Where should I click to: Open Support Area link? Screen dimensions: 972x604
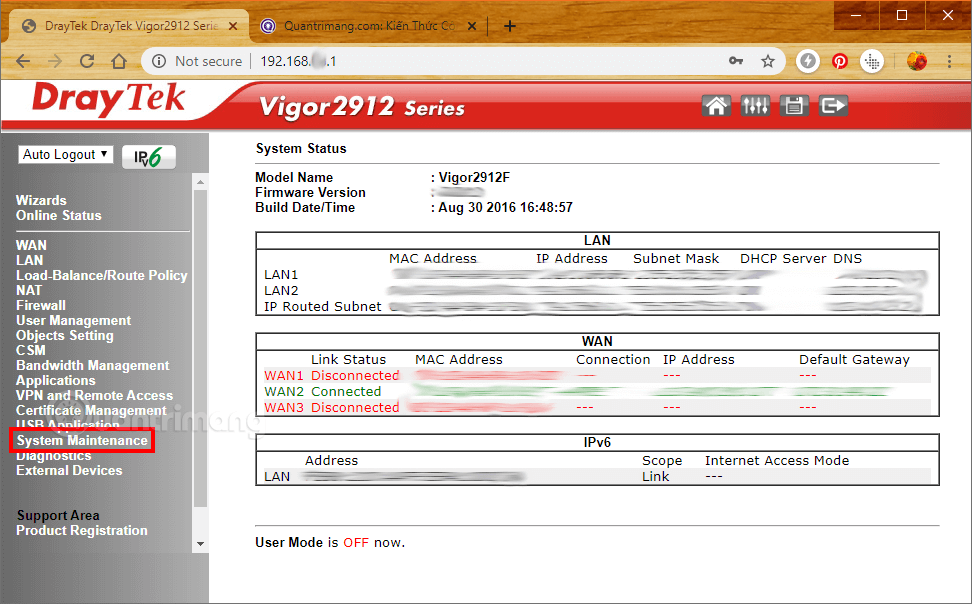pyautogui.click(x=58, y=515)
